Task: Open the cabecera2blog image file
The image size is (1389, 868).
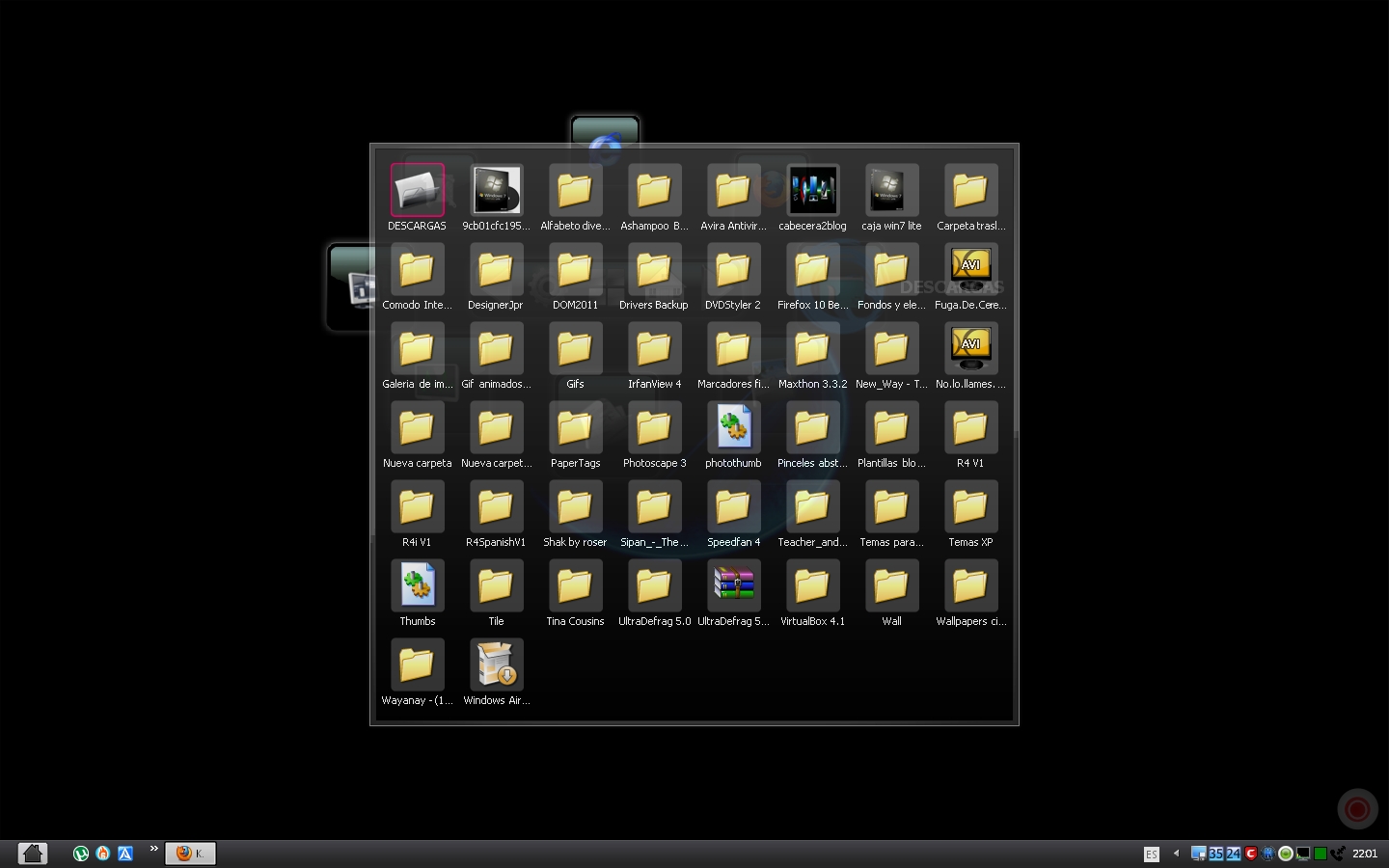Action: pos(812,190)
